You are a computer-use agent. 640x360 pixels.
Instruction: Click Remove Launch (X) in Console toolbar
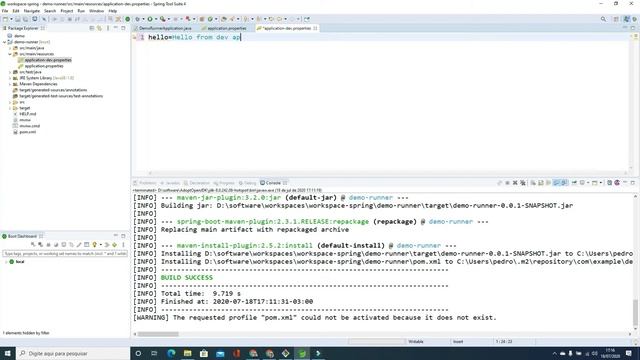point(515,183)
